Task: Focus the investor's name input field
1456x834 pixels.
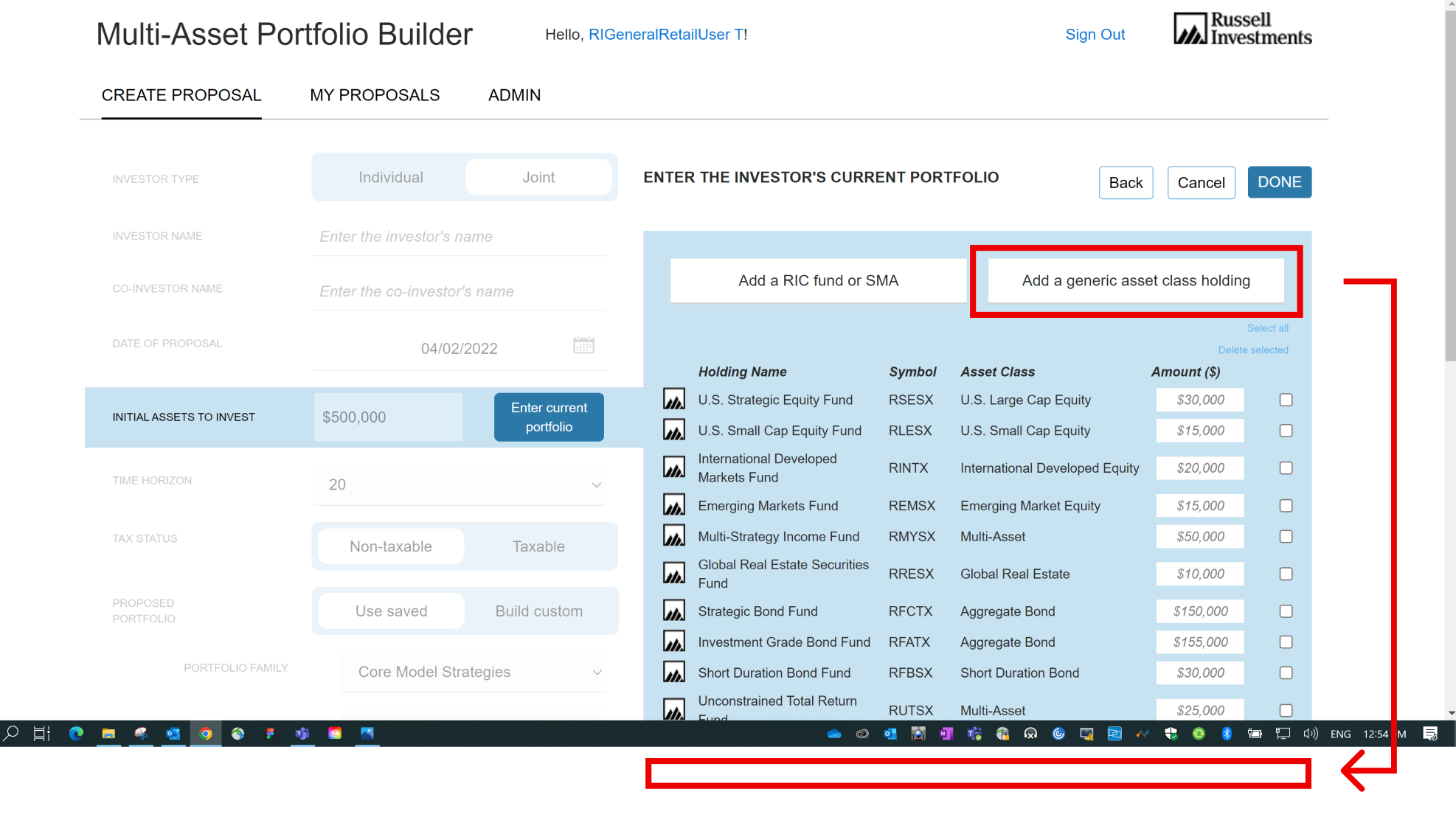Action: coord(459,237)
